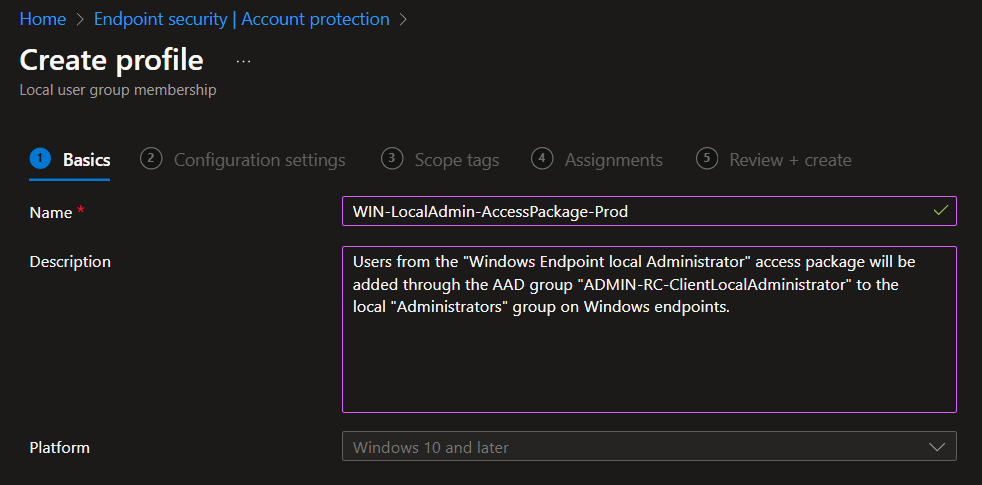Click the breadcrumb chevron after Home
The image size is (982, 485).
pyautogui.click(x=80, y=19)
